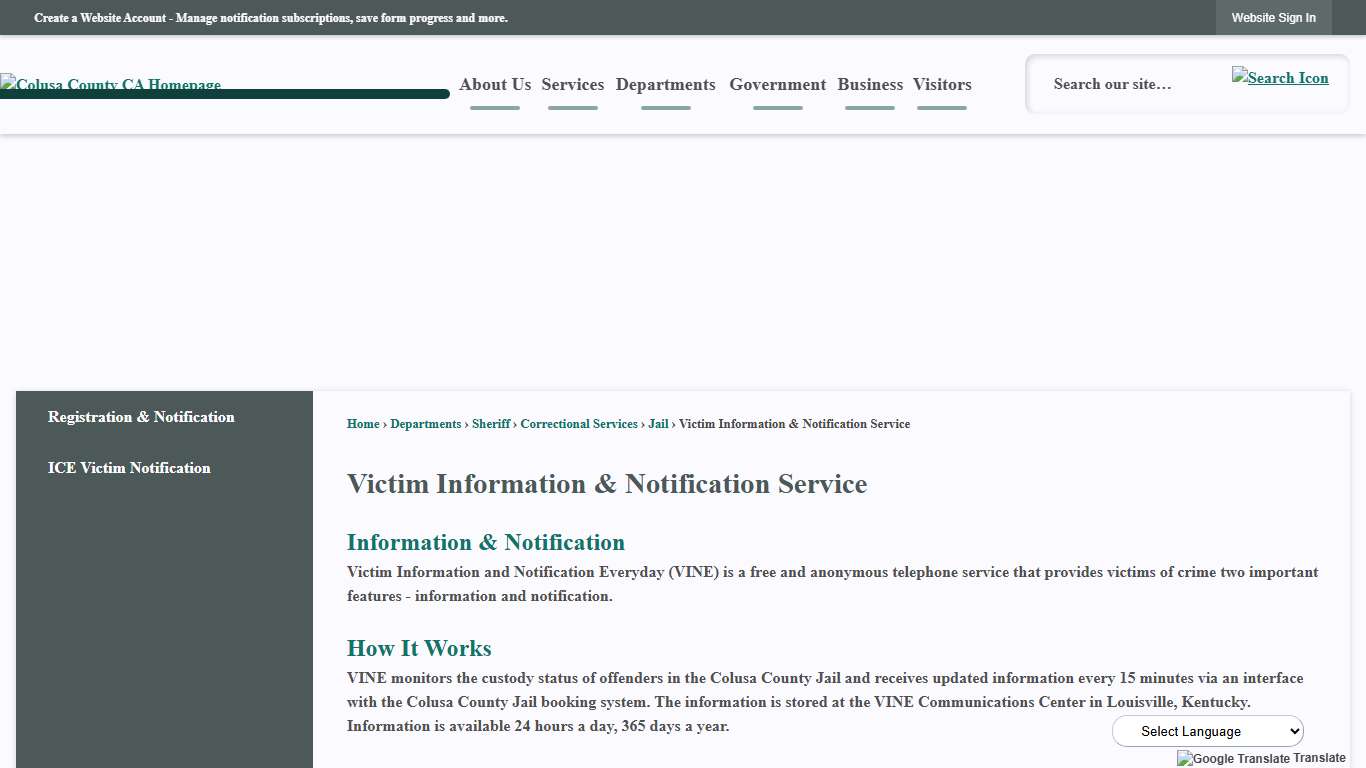This screenshot has height=768, width=1366.
Task: Follow the Home breadcrumb link
Action: click(x=363, y=423)
